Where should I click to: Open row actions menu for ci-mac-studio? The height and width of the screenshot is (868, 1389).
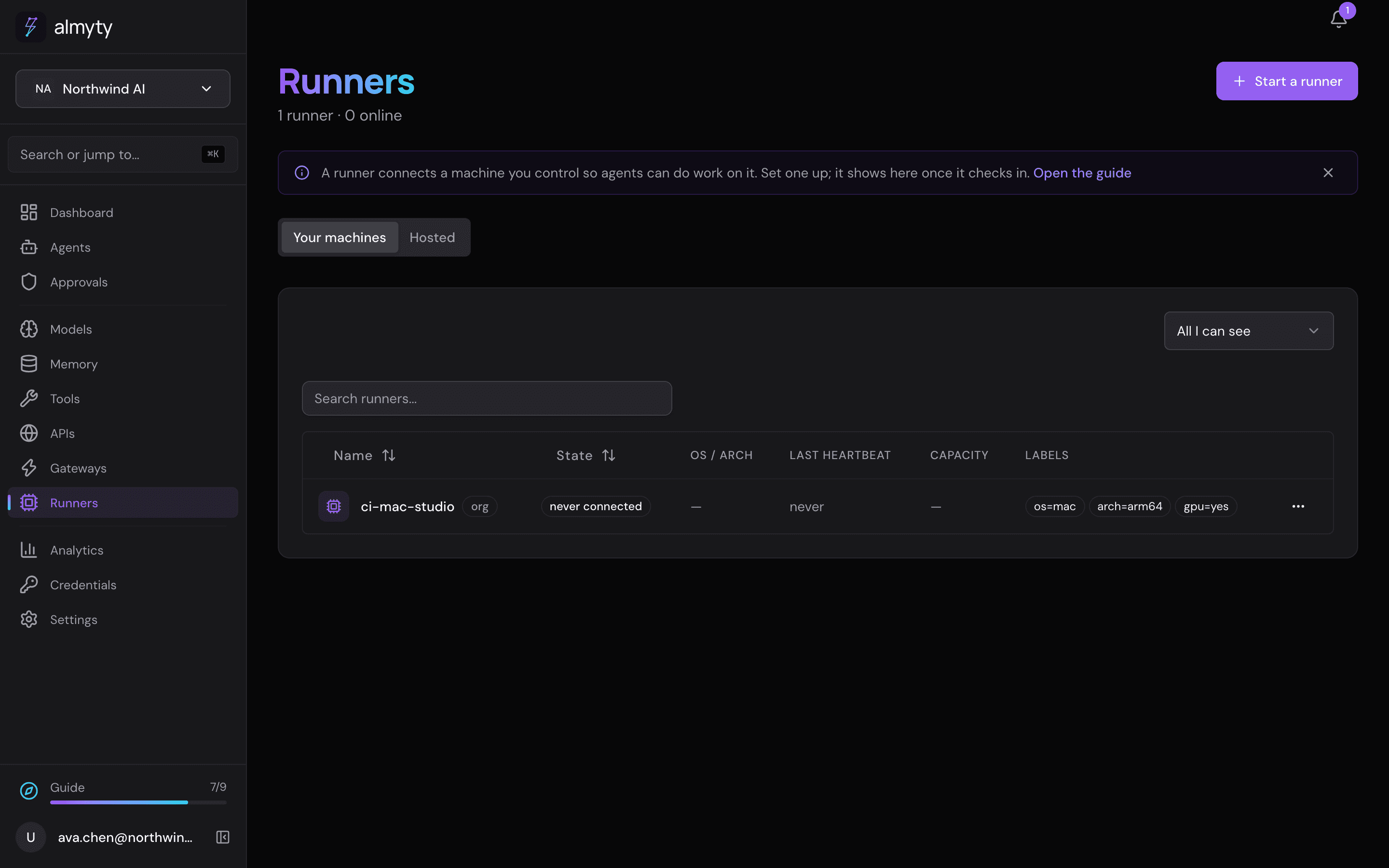click(1298, 506)
